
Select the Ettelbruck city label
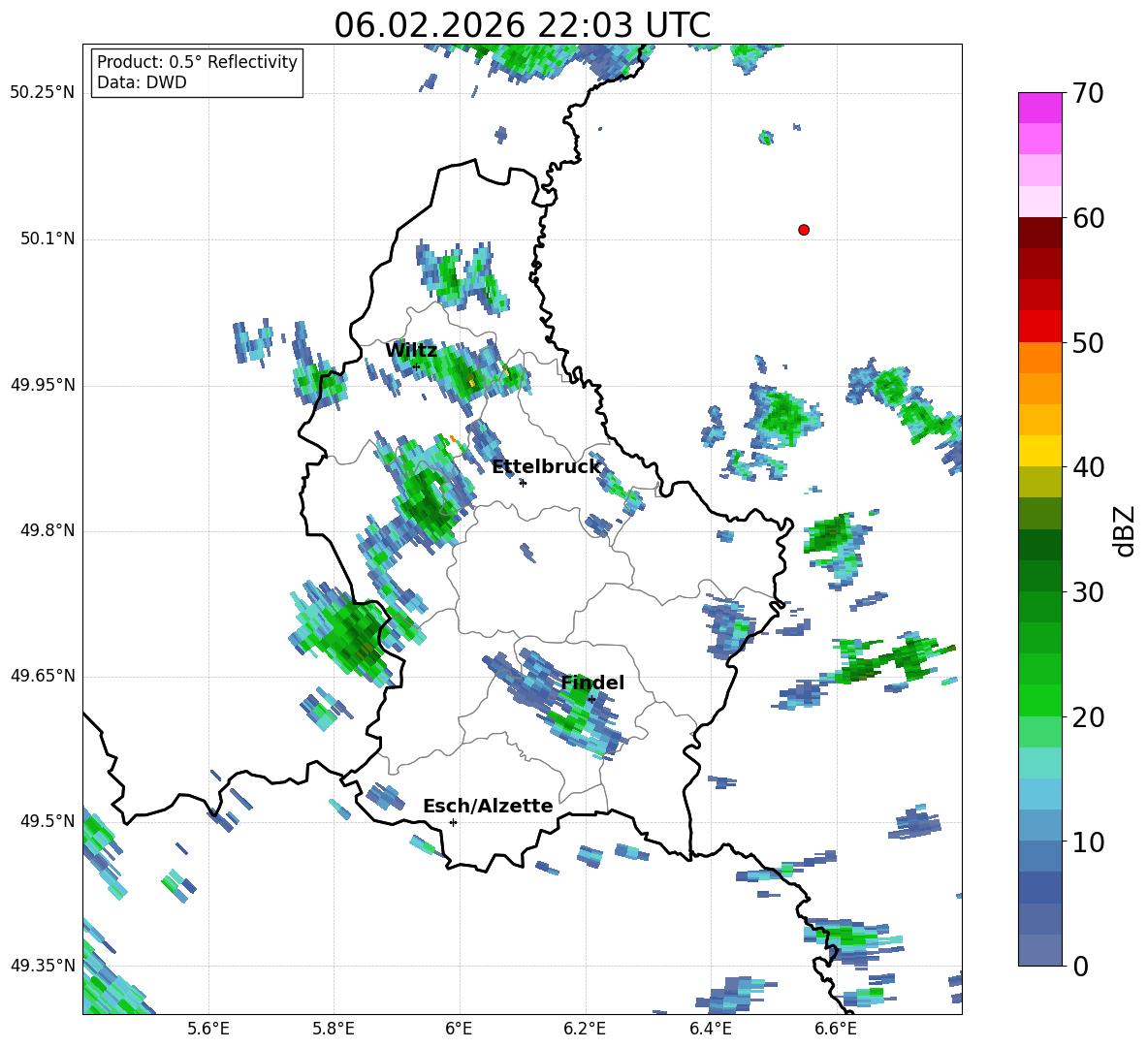546,467
